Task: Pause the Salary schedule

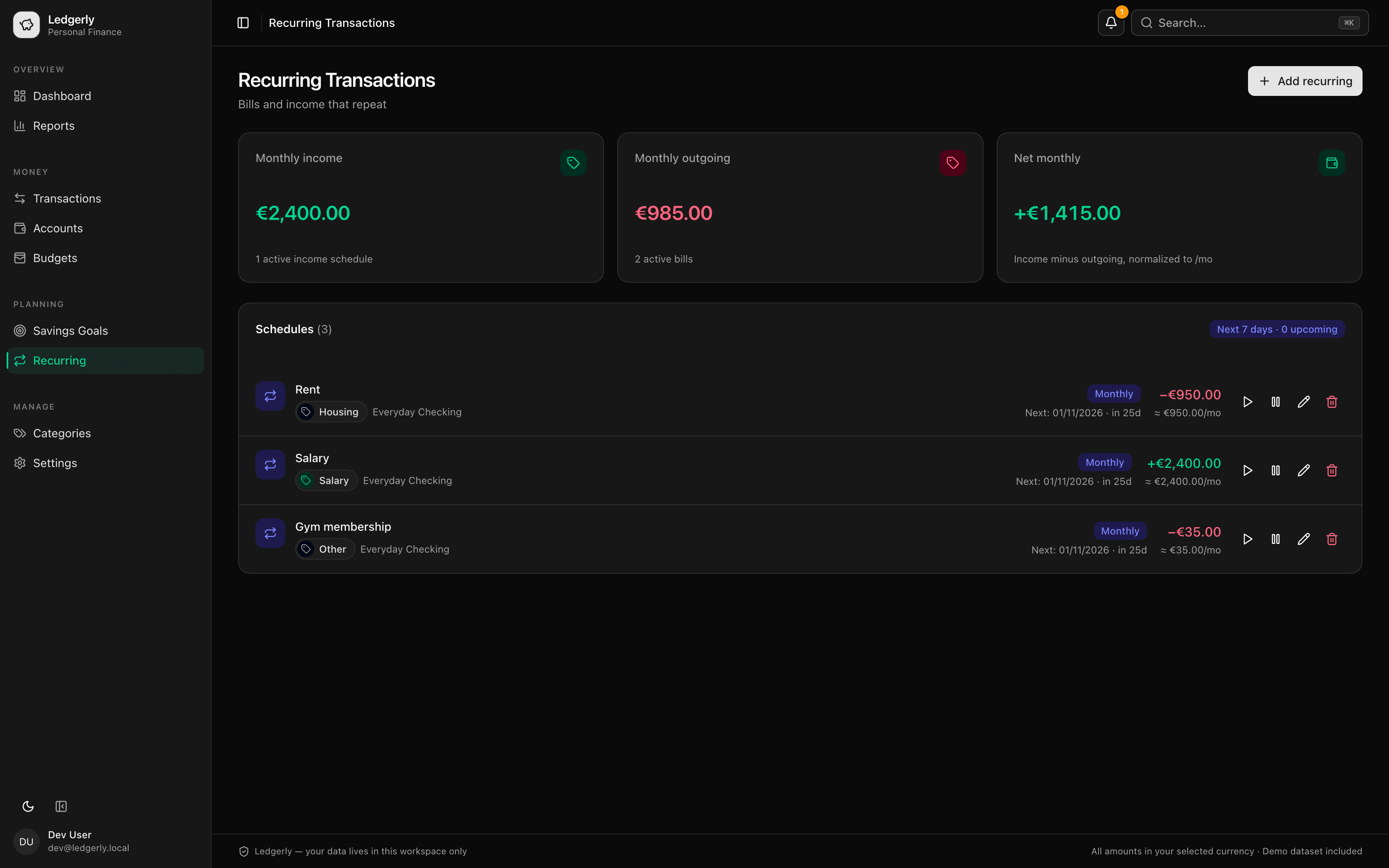Action: 1275,471
